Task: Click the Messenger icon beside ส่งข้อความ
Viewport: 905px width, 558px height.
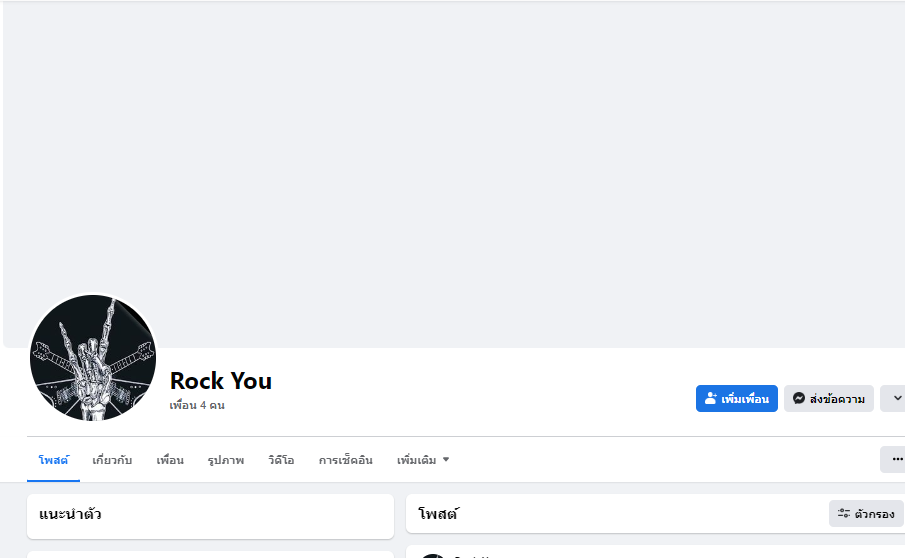Action: tap(799, 399)
